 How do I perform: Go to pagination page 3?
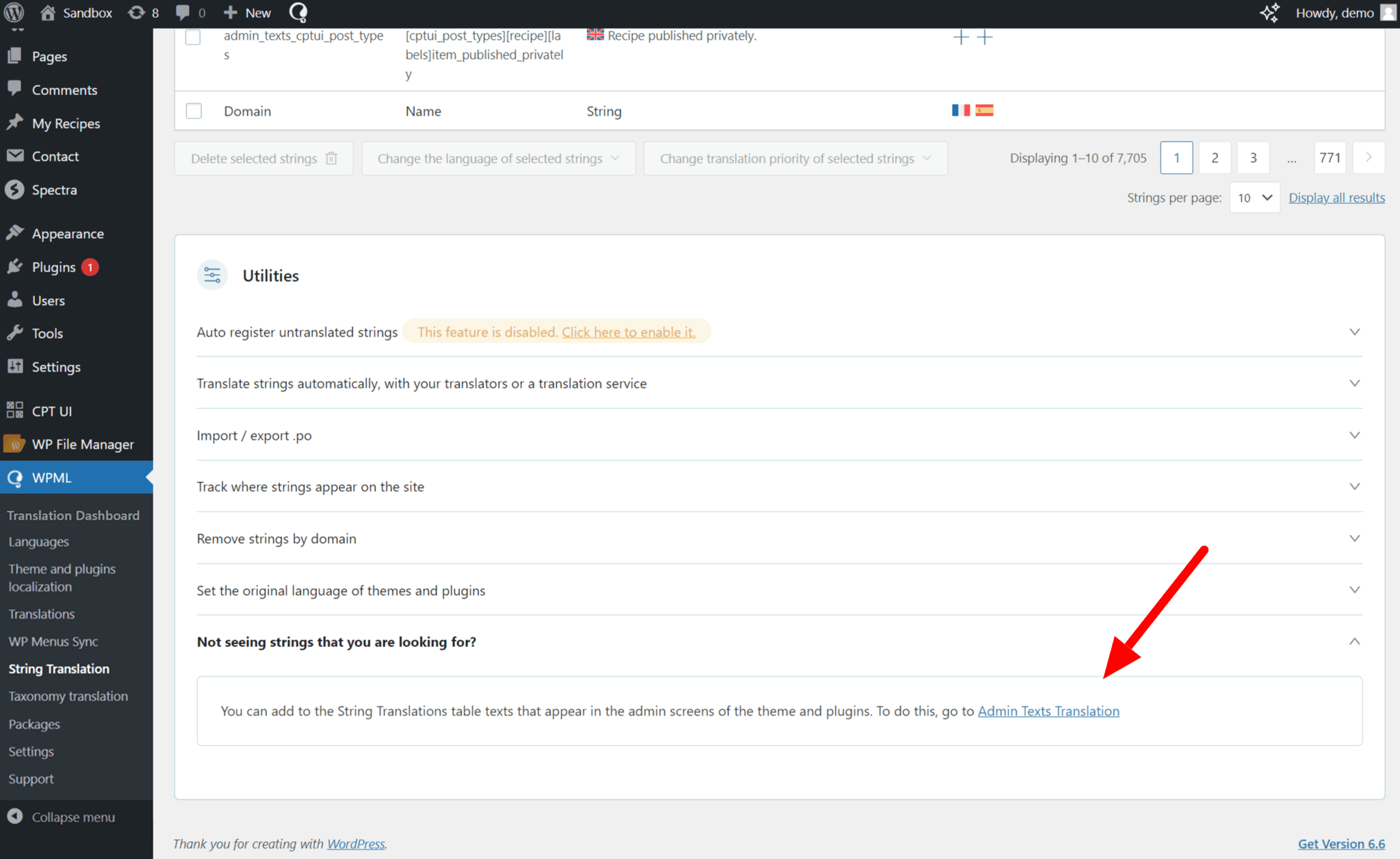[1253, 158]
